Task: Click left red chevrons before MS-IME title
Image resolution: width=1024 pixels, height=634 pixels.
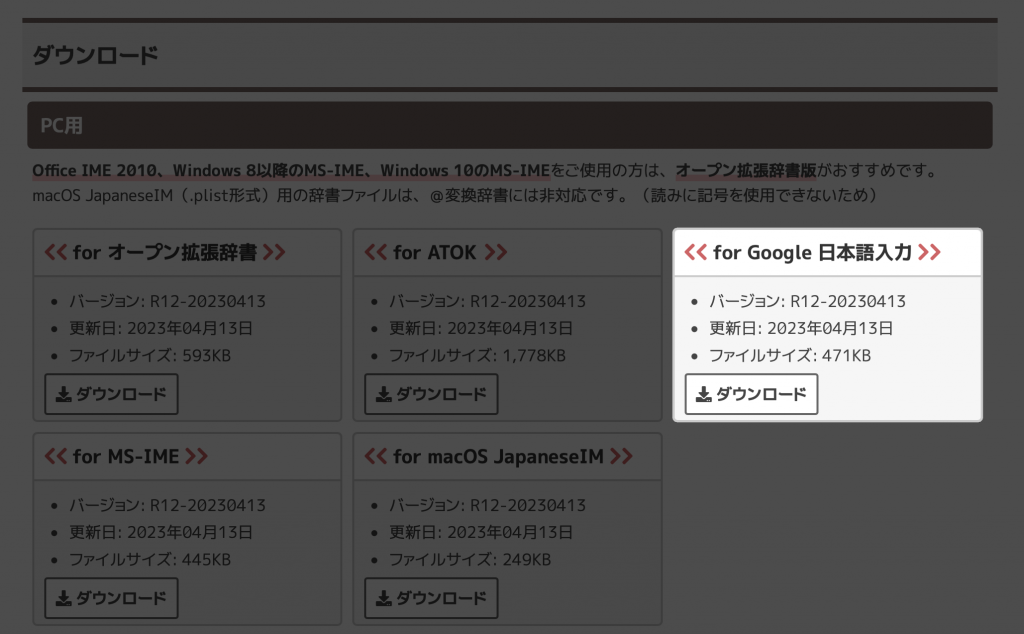Action: click(55, 456)
